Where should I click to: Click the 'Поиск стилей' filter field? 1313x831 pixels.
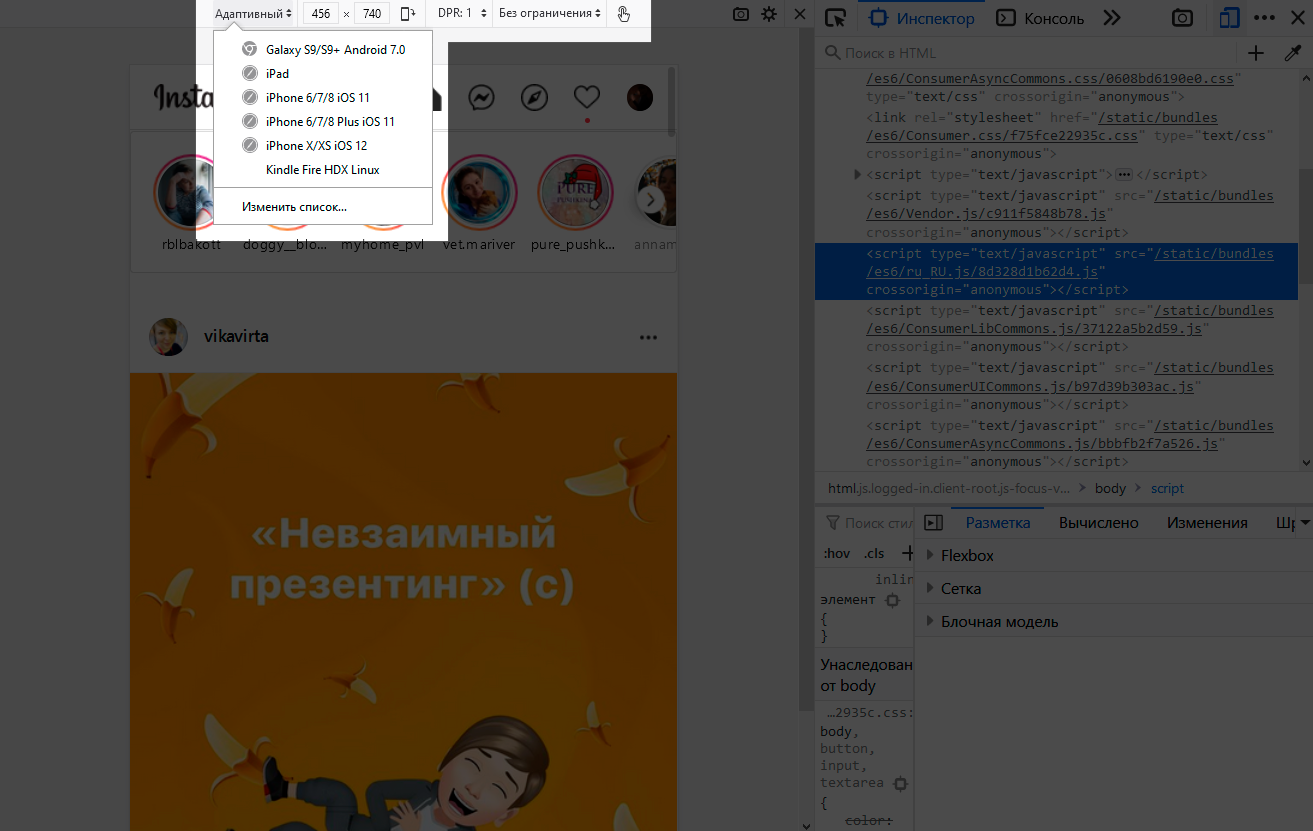click(868, 522)
